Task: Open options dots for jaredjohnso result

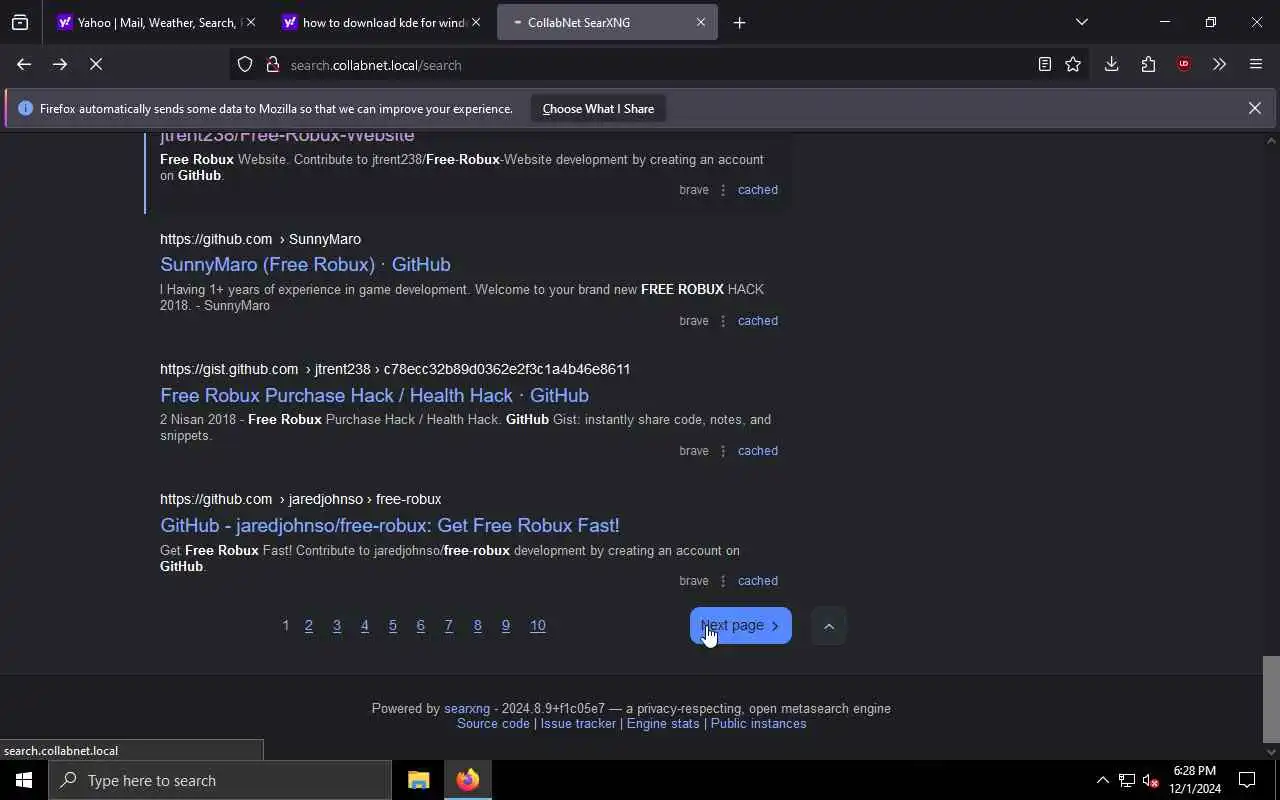Action: tap(723, 581)
